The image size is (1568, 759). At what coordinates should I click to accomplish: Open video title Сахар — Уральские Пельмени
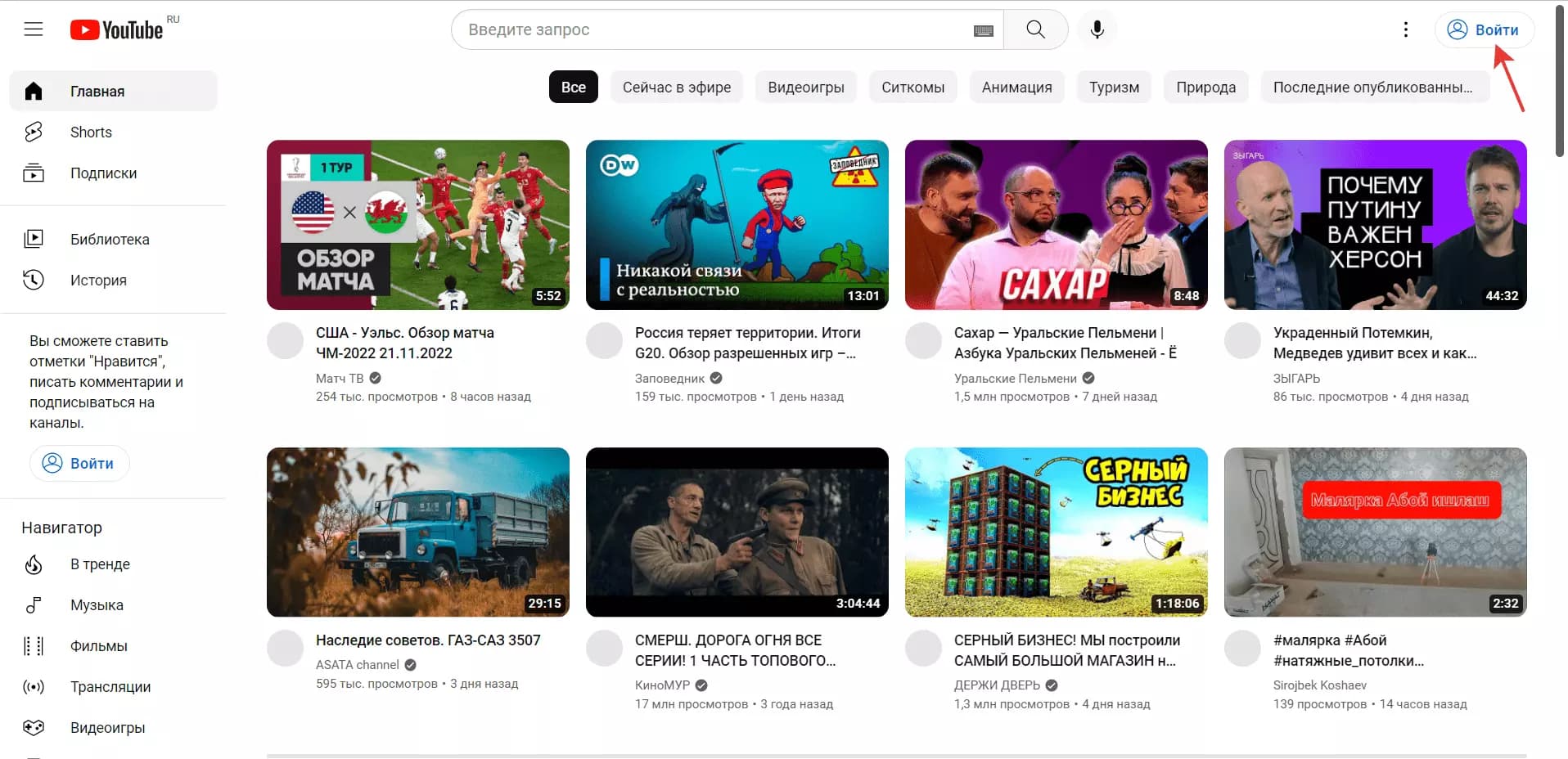[1066, 343]
